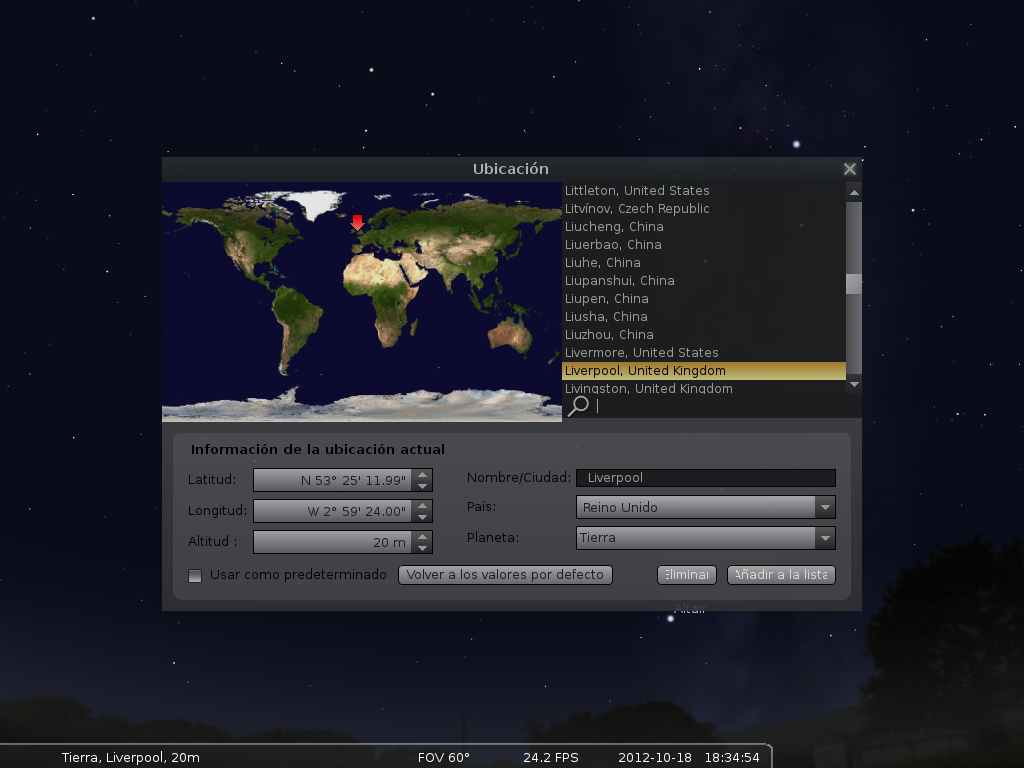Open the Planeta dropdown showing Tierra

pos(825,538)
